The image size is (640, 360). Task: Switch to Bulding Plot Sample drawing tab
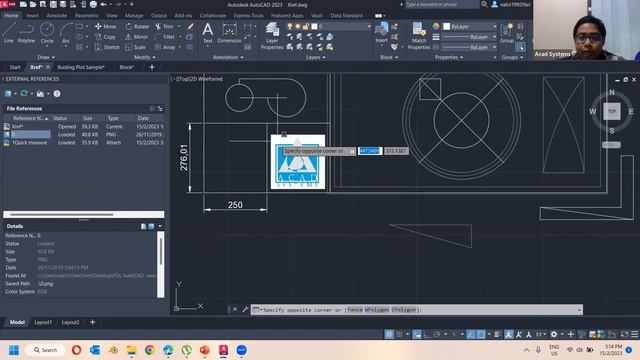[x=81, y=67]
